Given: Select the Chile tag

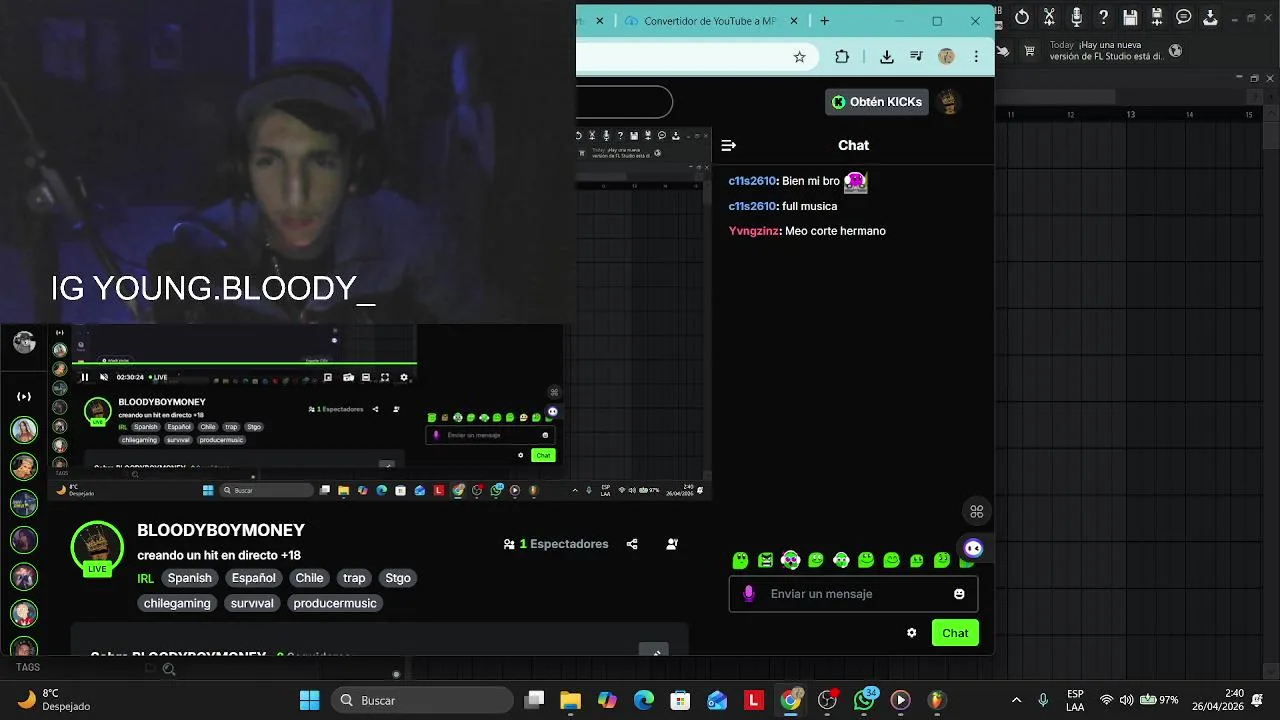Looking at the screenshot, I should pos(309,578).
